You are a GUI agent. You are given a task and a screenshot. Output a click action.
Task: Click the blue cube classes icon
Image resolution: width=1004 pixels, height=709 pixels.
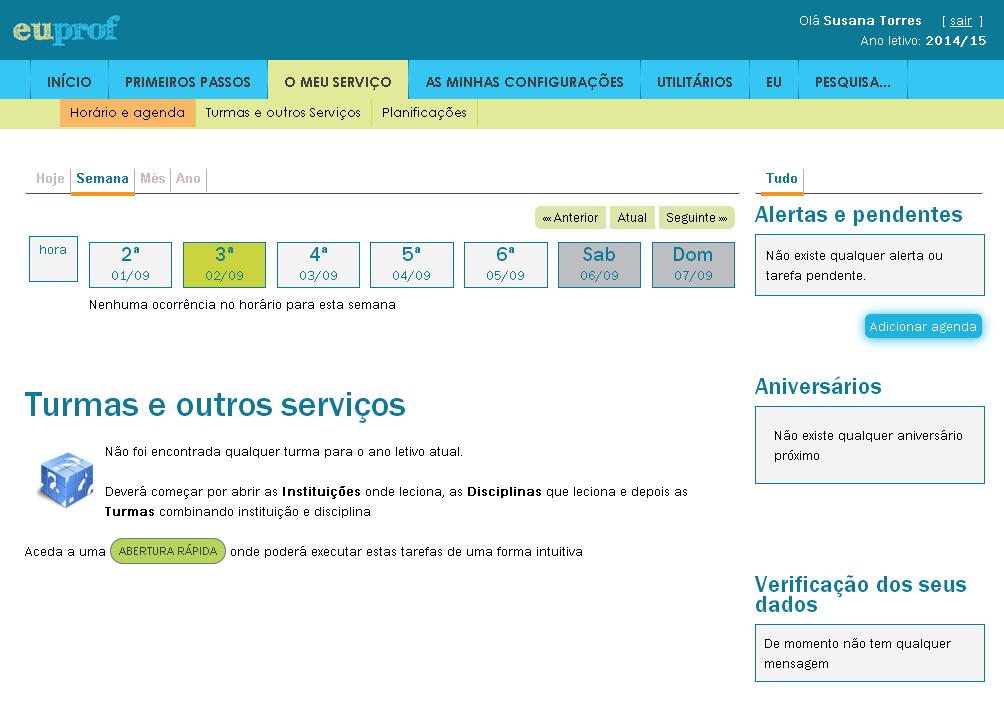click(x=64, y=481)
